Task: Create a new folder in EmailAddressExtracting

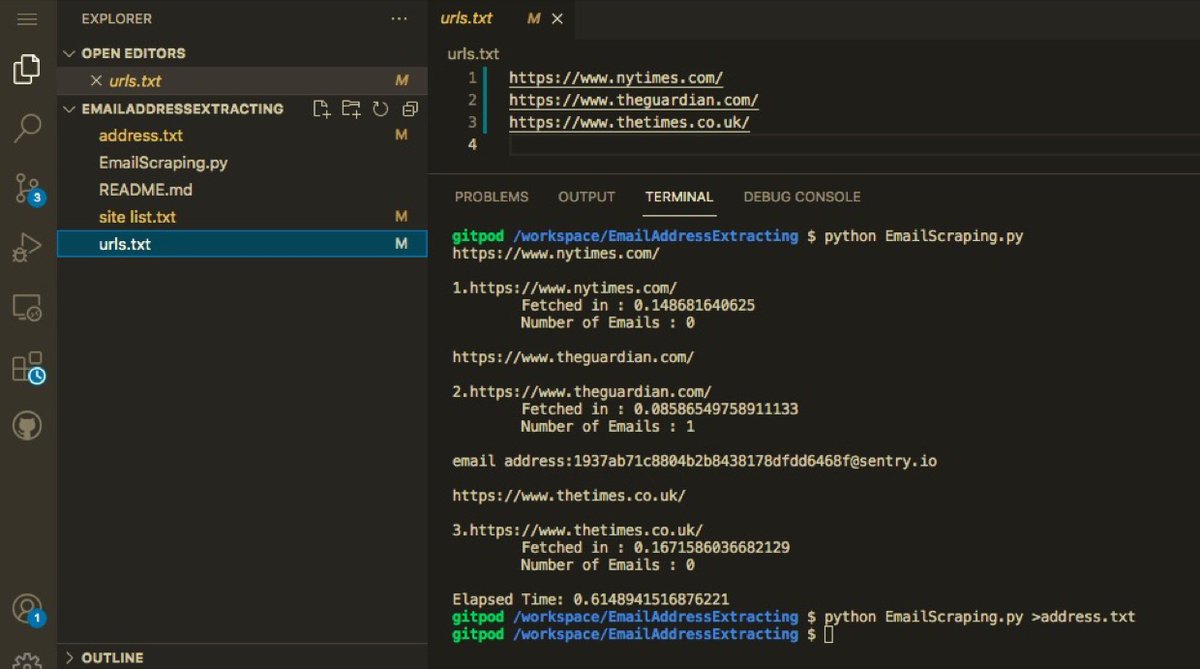Action: pyautogui.click(x=351, y=109)
